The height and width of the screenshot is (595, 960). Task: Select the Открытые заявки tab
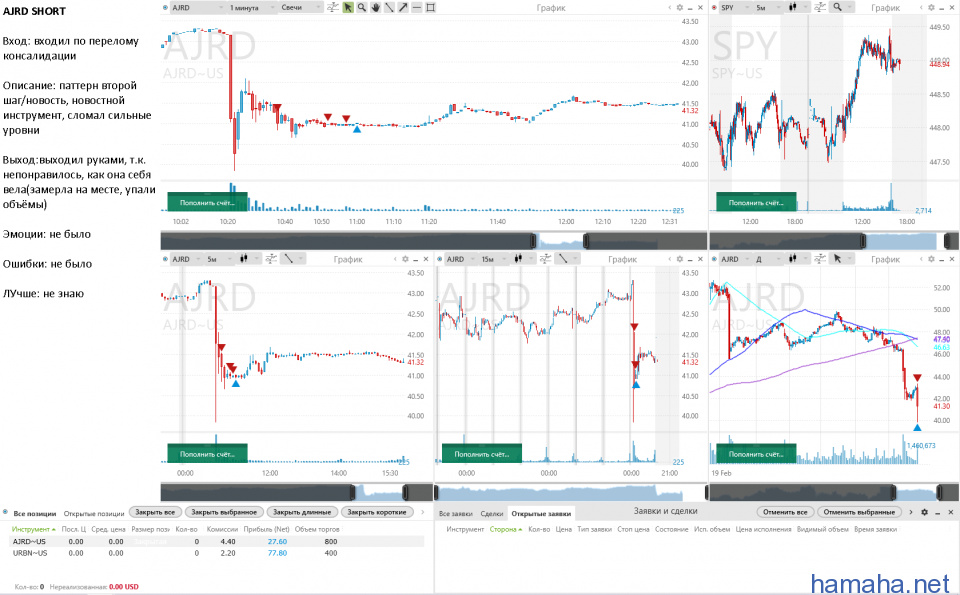pos(541,513)
